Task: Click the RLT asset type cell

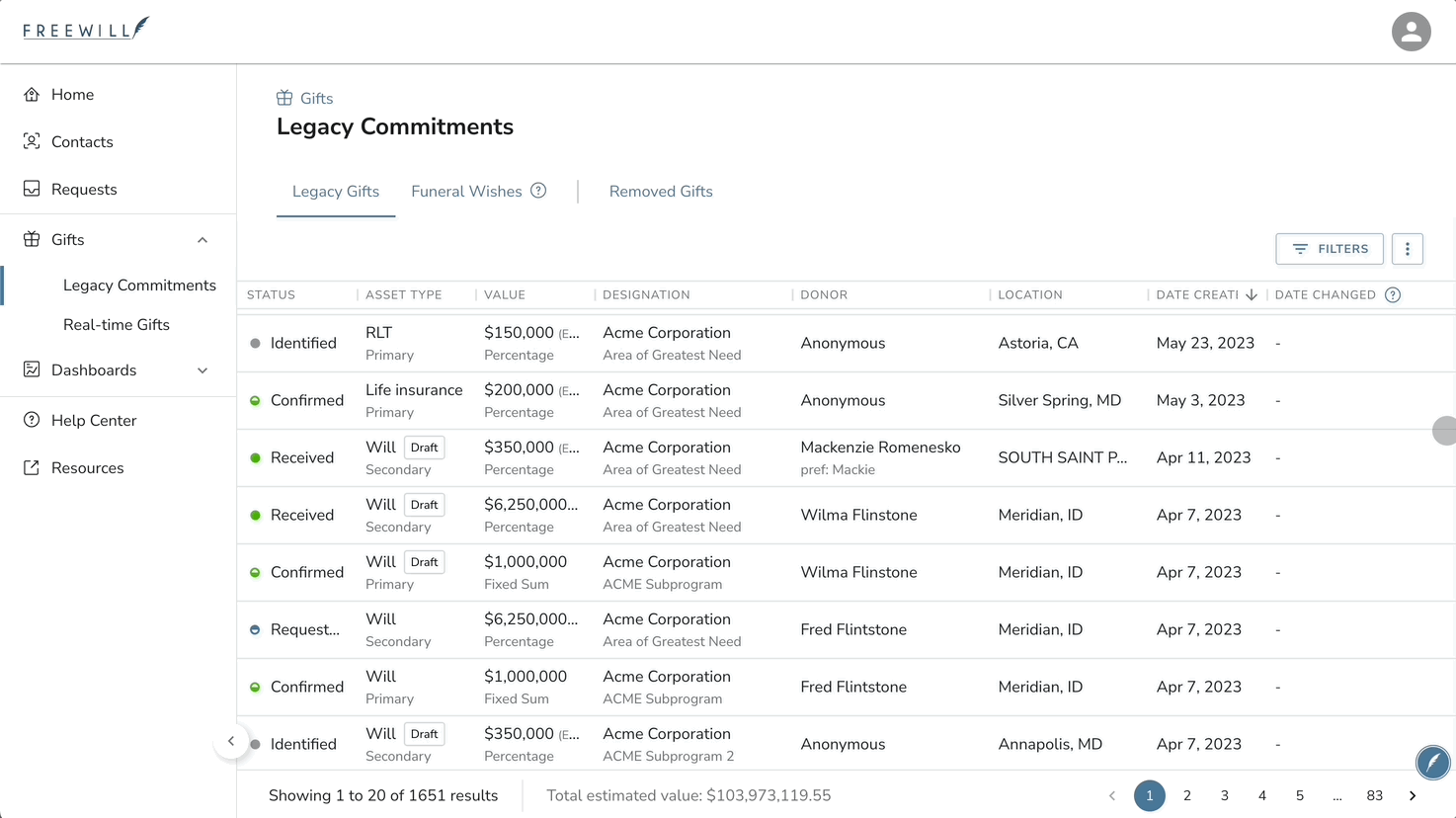Action: (x=379, y=333)
